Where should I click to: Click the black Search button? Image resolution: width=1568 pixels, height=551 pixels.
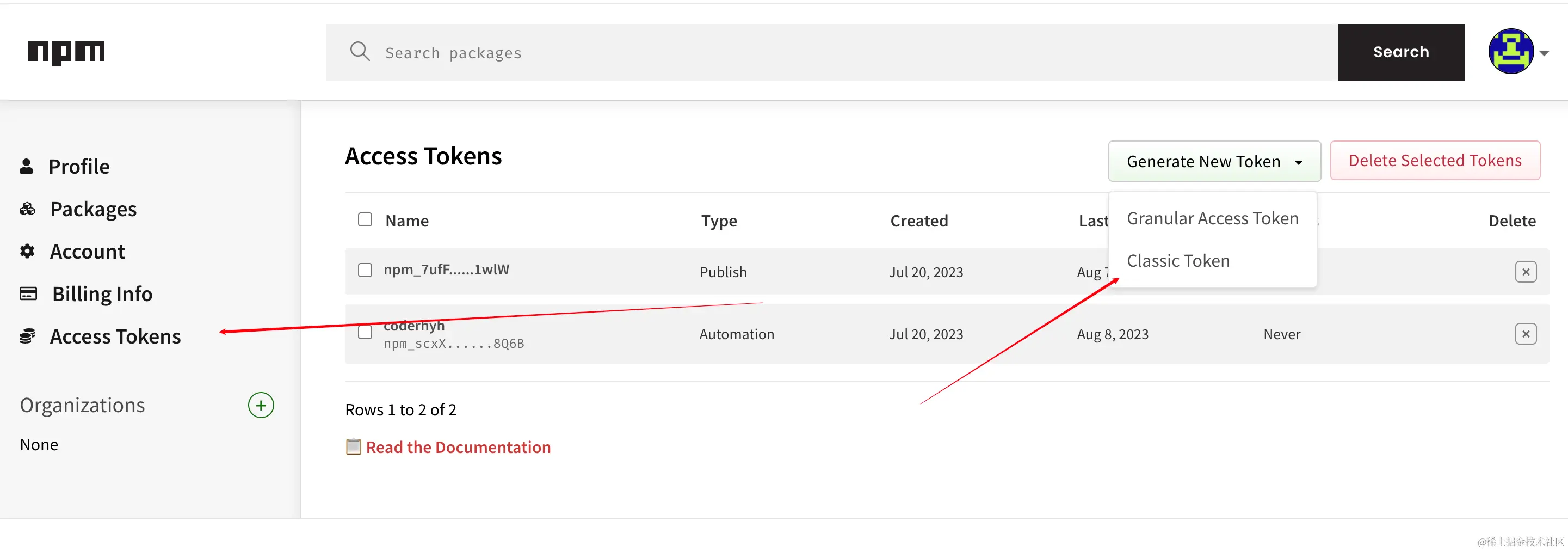coord(1400,52)
